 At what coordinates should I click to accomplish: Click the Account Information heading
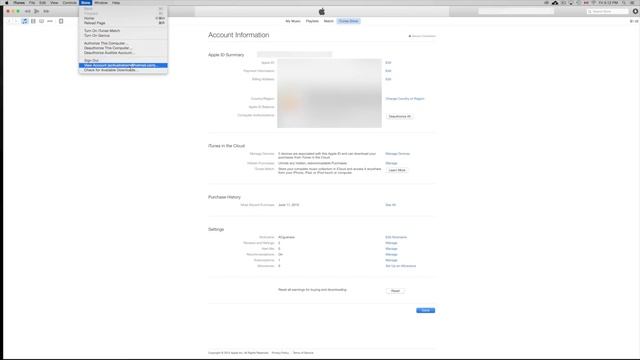coord(238,35)
